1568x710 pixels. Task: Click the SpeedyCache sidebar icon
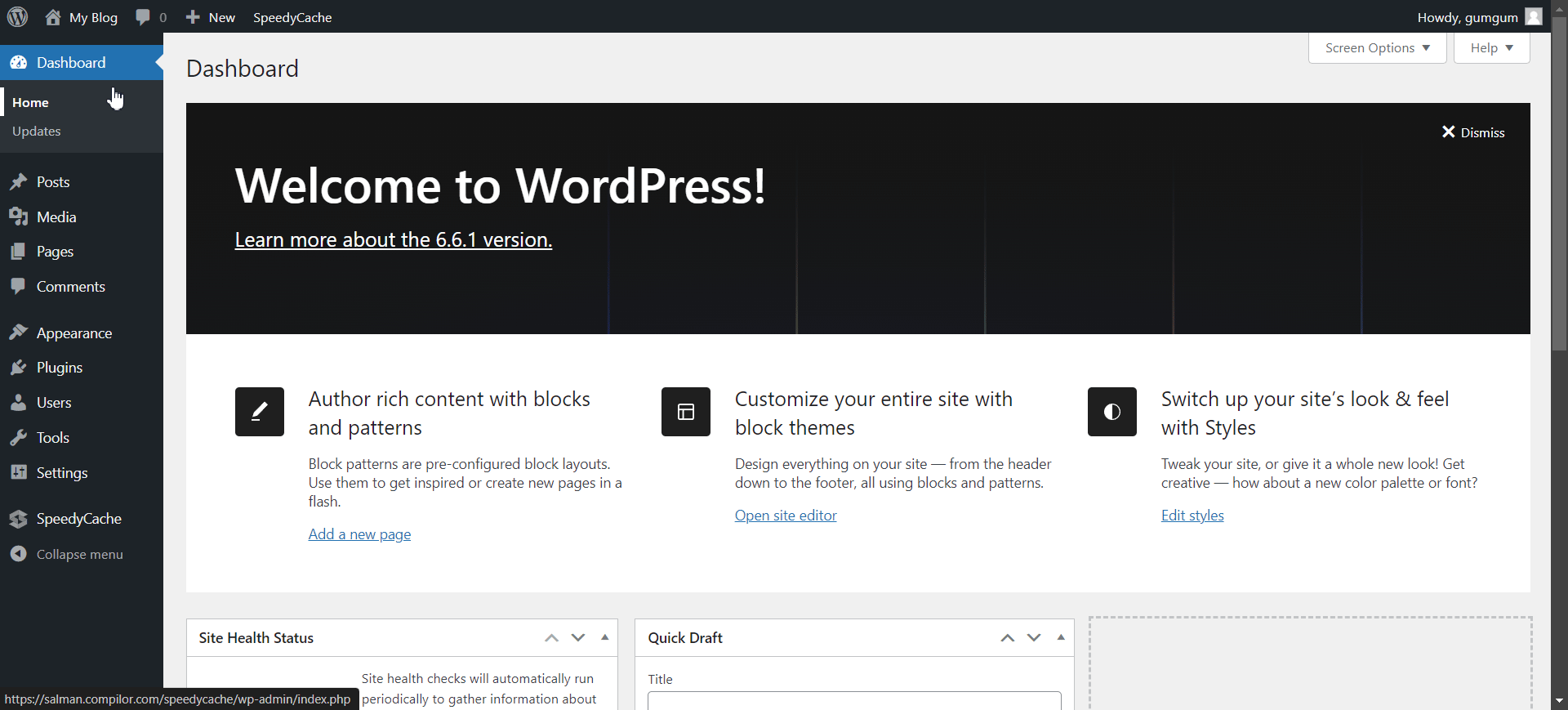(x=19, y=519)
